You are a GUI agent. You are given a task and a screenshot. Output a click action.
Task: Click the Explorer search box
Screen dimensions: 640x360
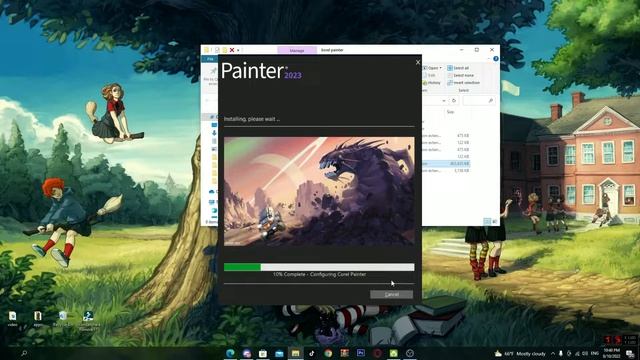[479, 100]
